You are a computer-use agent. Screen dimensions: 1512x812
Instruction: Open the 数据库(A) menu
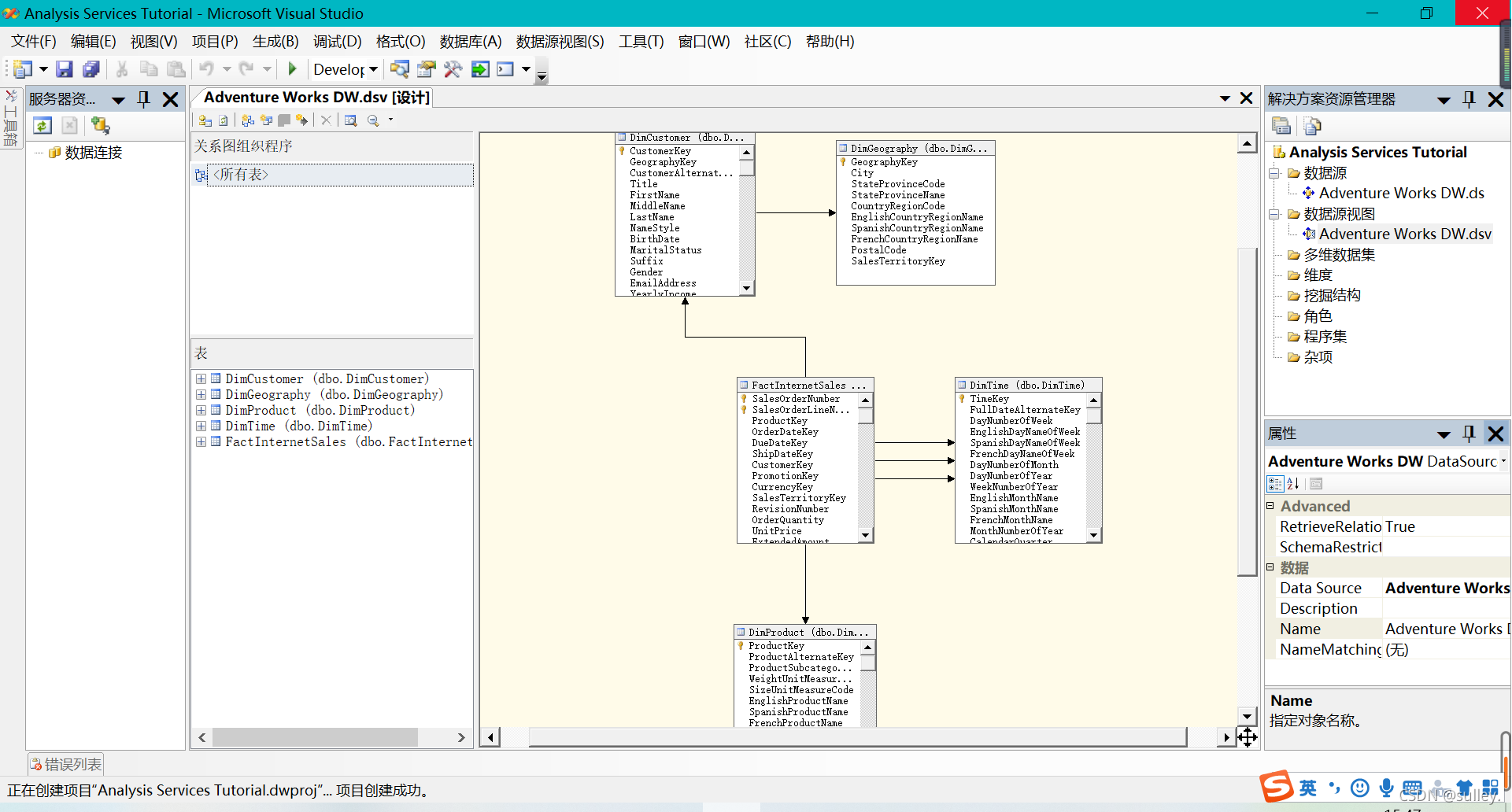[471, 42]
